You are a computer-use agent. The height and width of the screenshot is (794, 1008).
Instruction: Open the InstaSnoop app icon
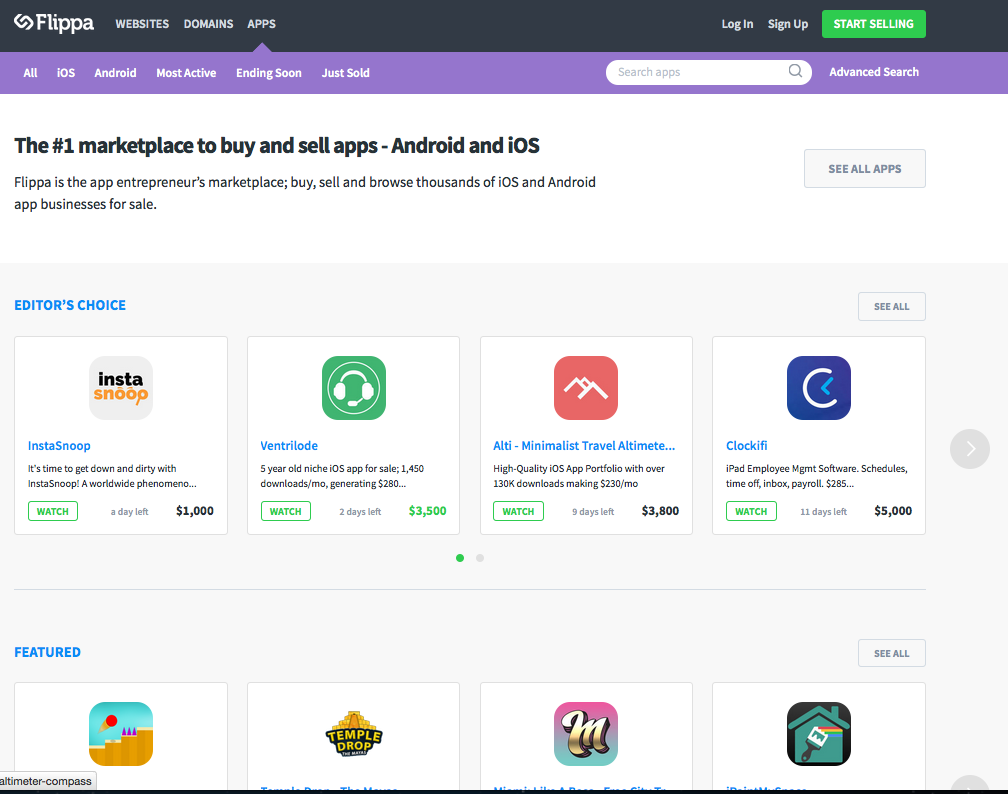point(121,388)
